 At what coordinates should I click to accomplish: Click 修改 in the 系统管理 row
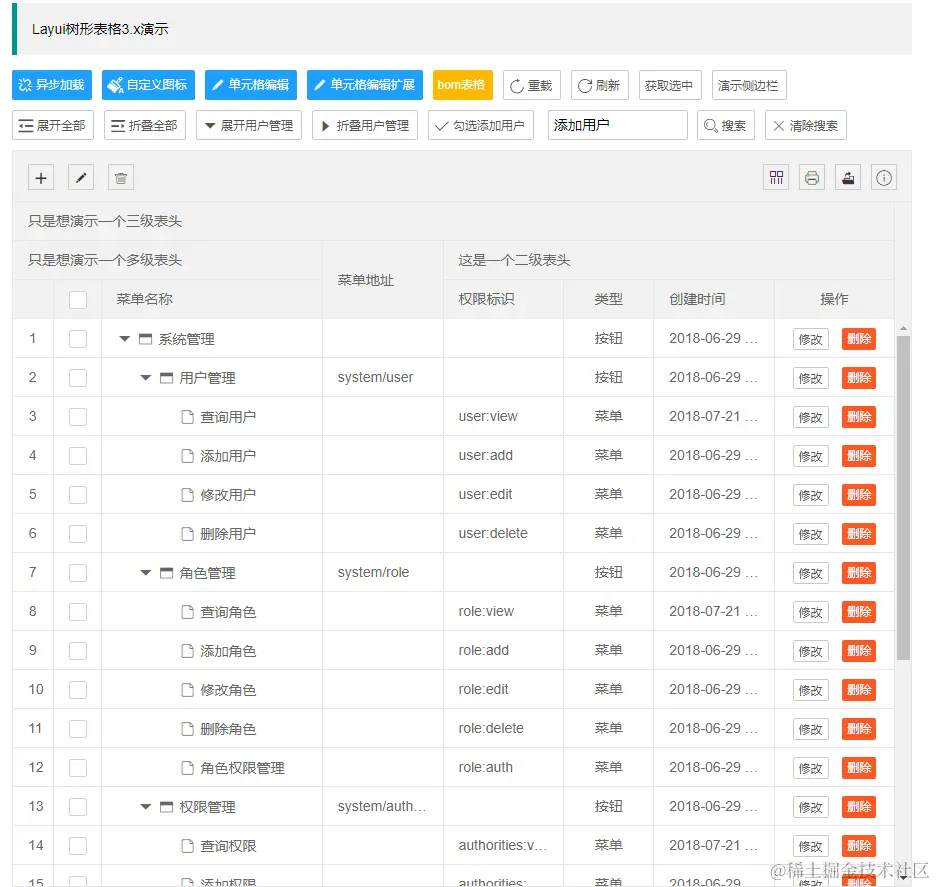tap(811, 339)
